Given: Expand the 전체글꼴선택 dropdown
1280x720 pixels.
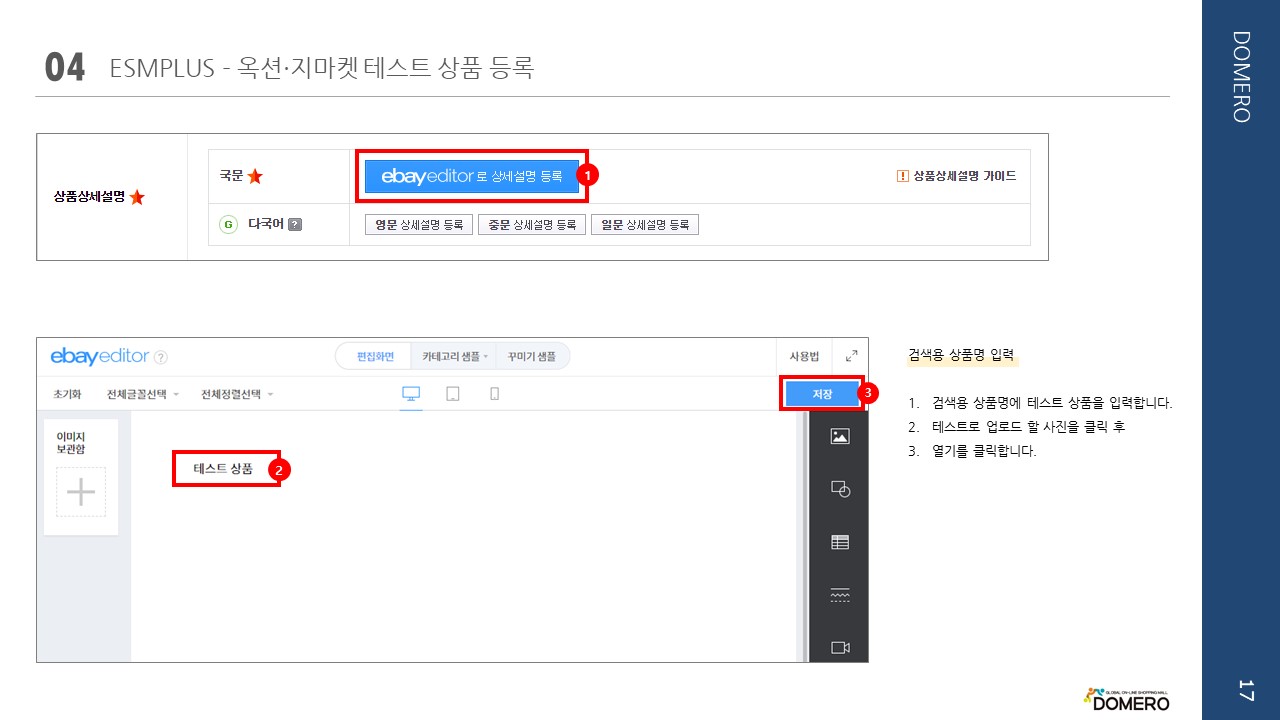Looking at the screenshot, I should tap(143, 394).
